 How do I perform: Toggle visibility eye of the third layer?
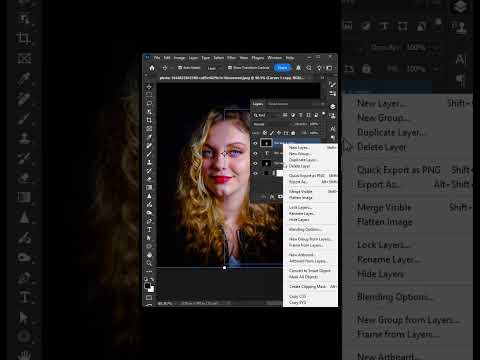click(255, 163)
